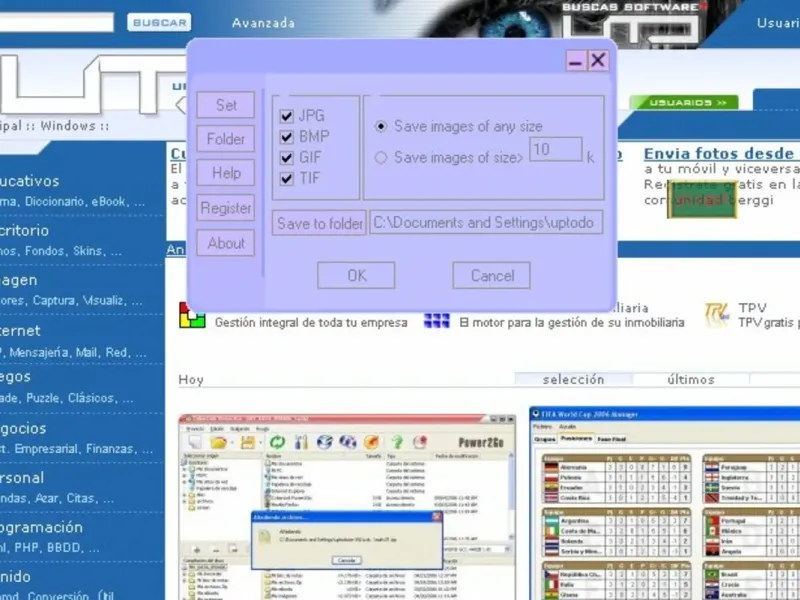This screenshot has width=800, height=600.
Task: Open the Mail category link
Action: [x=87, y=353]
